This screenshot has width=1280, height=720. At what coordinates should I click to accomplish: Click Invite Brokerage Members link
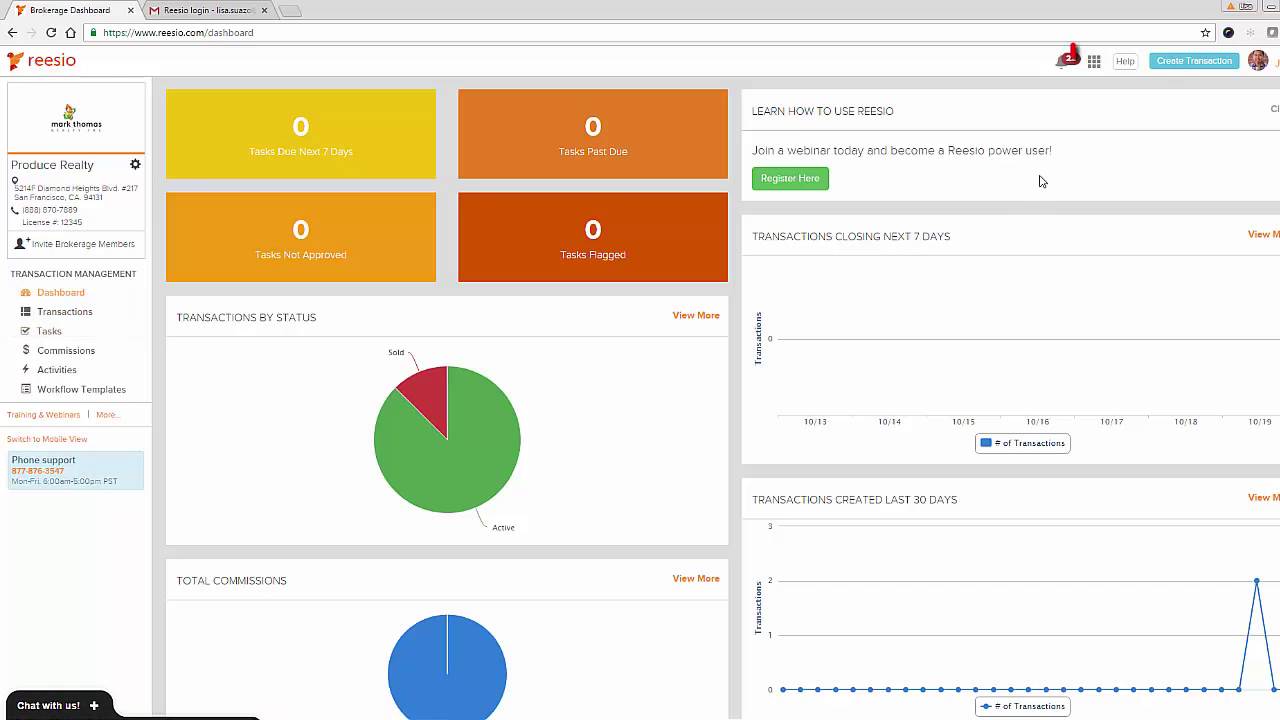click(x=83, y=244)
